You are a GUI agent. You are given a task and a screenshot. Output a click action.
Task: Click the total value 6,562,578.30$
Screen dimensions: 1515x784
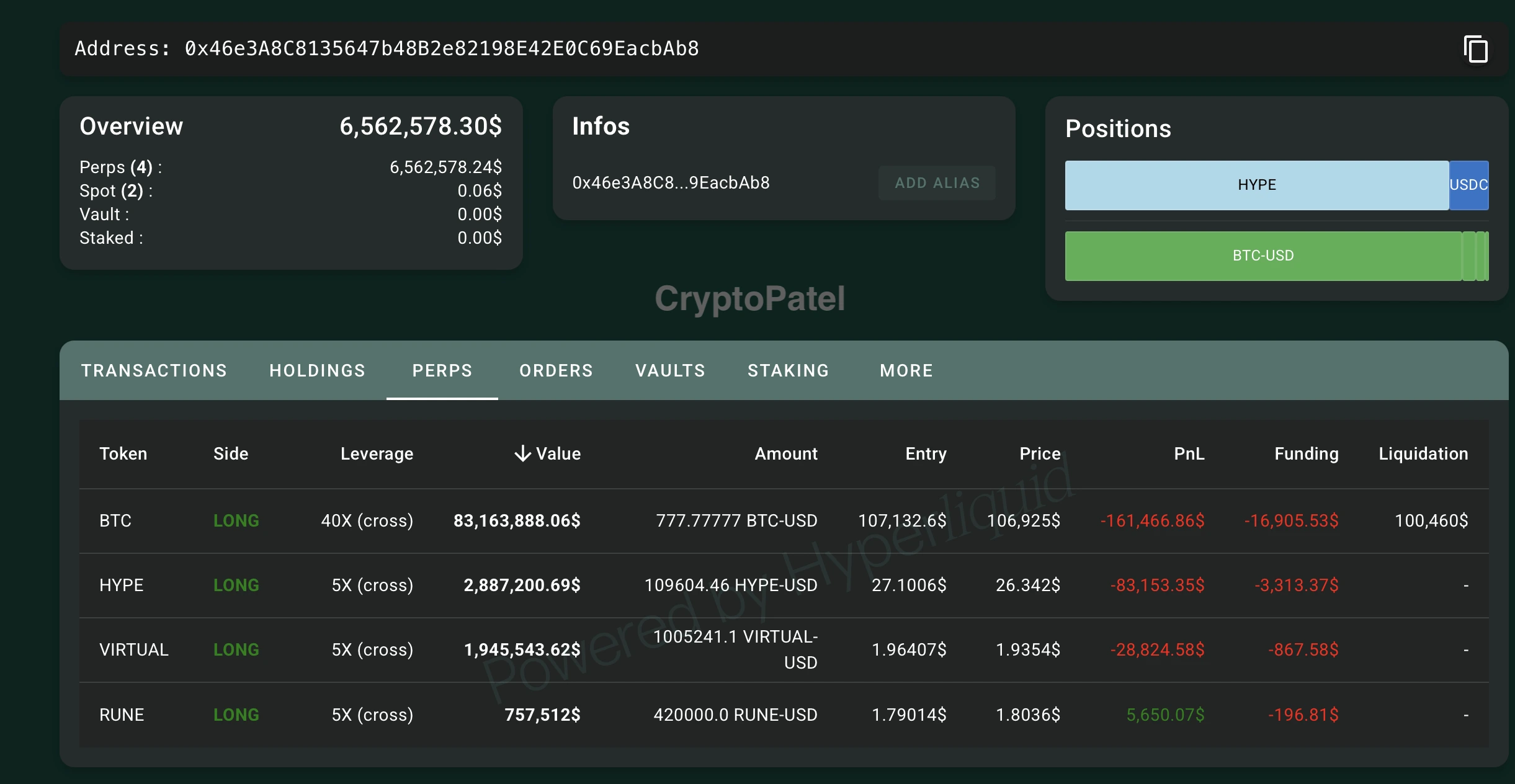[421, 127]
